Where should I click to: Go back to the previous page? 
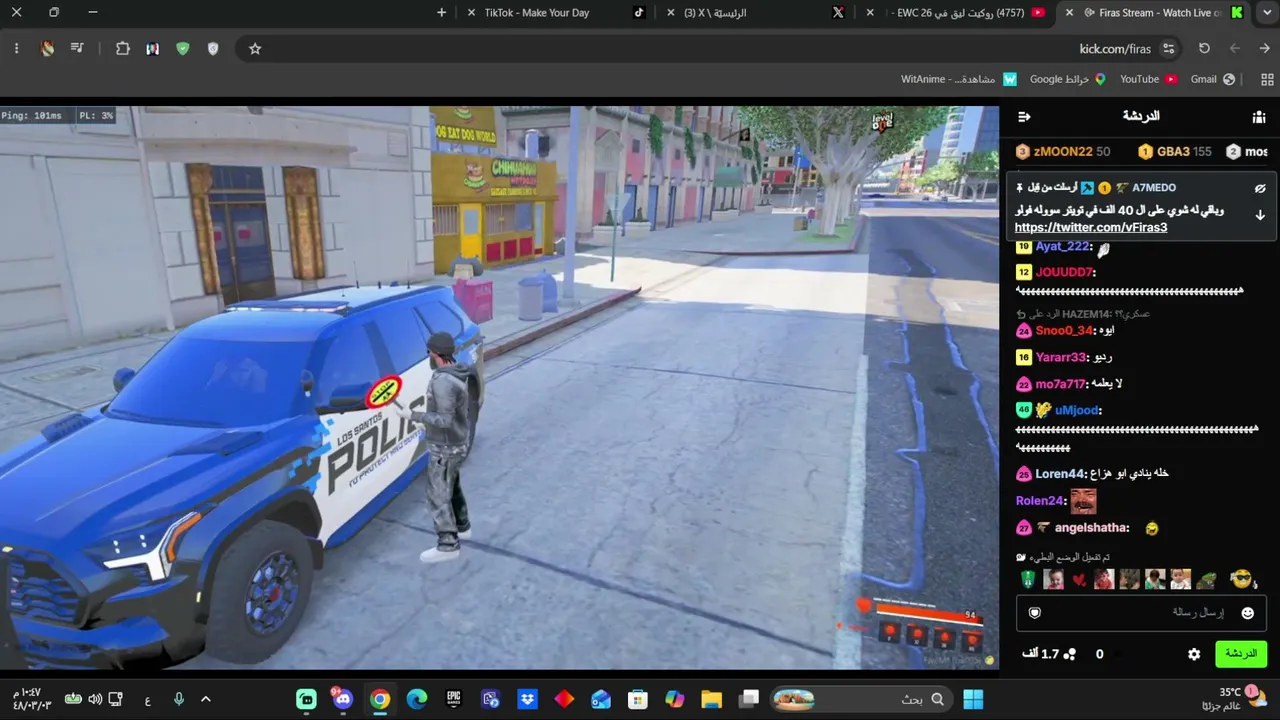1264,48
